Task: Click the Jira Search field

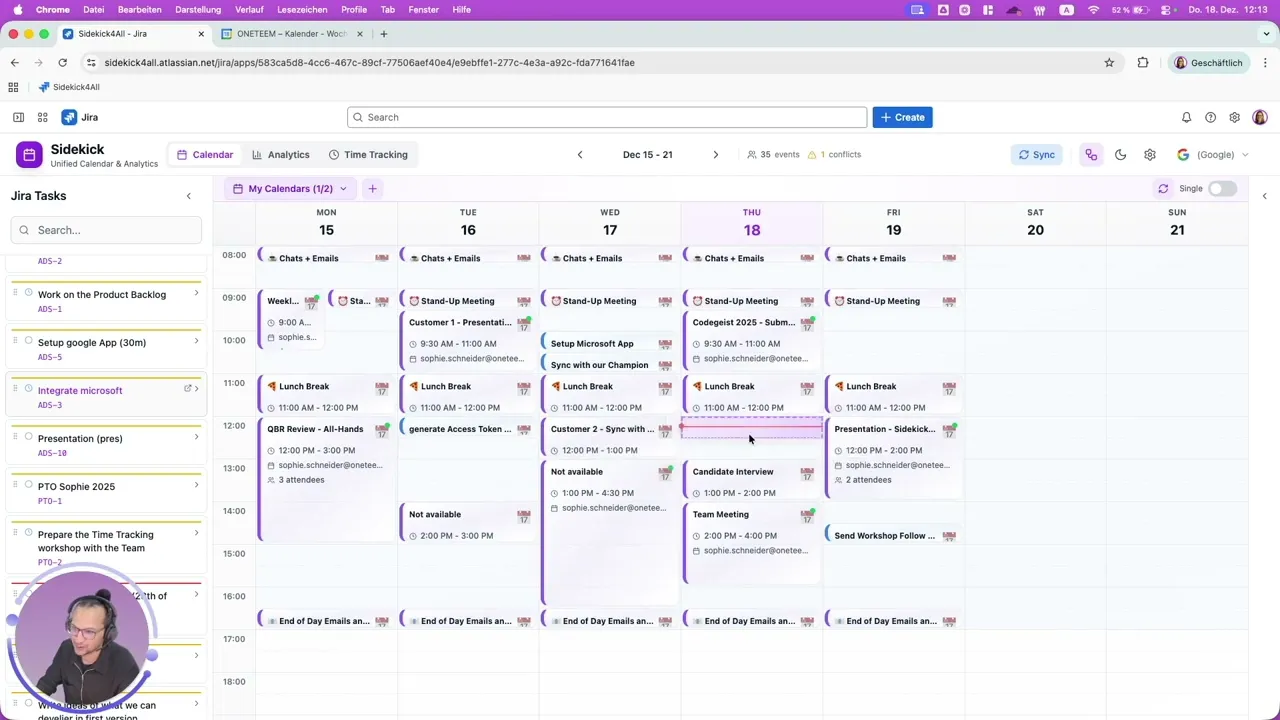Action: (x=607, y=117)
